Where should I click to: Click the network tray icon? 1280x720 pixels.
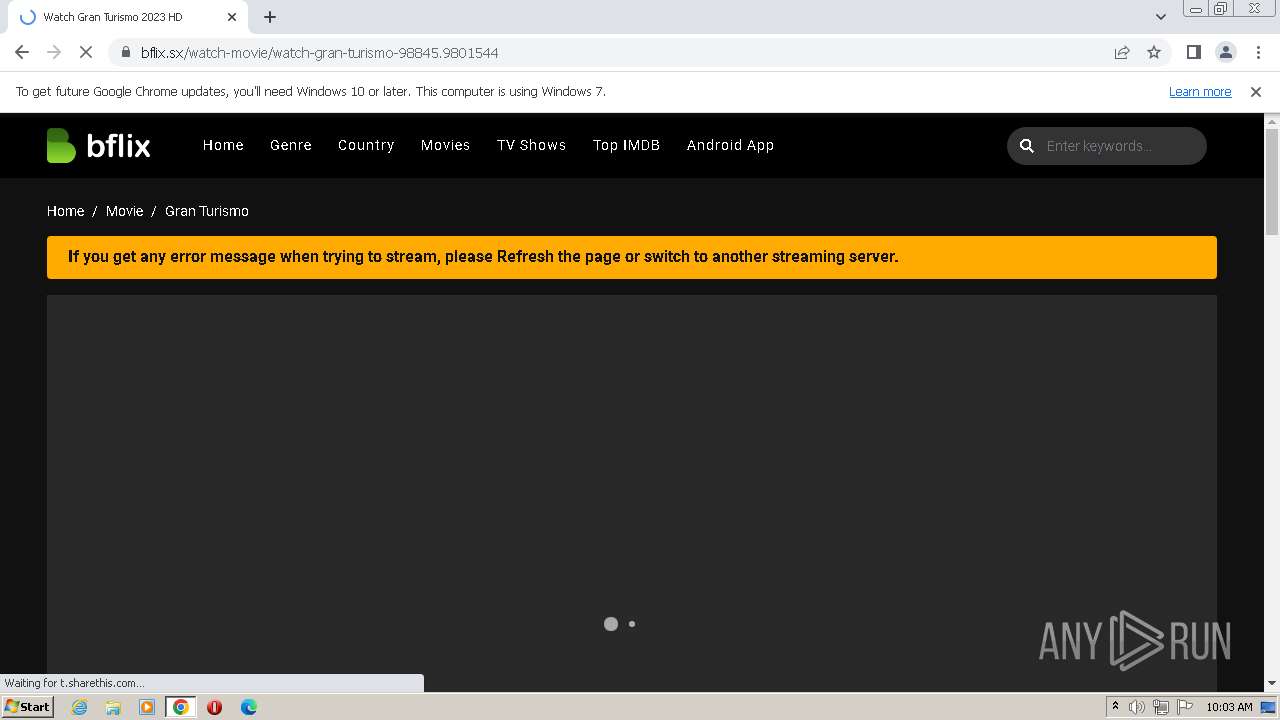[1160, 707]
